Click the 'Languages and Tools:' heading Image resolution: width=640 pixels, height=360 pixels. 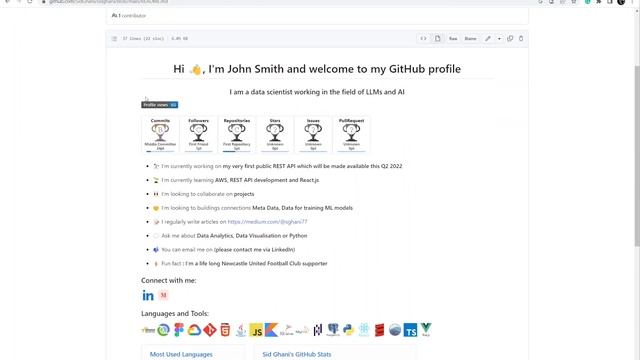[x=175, y=313]
